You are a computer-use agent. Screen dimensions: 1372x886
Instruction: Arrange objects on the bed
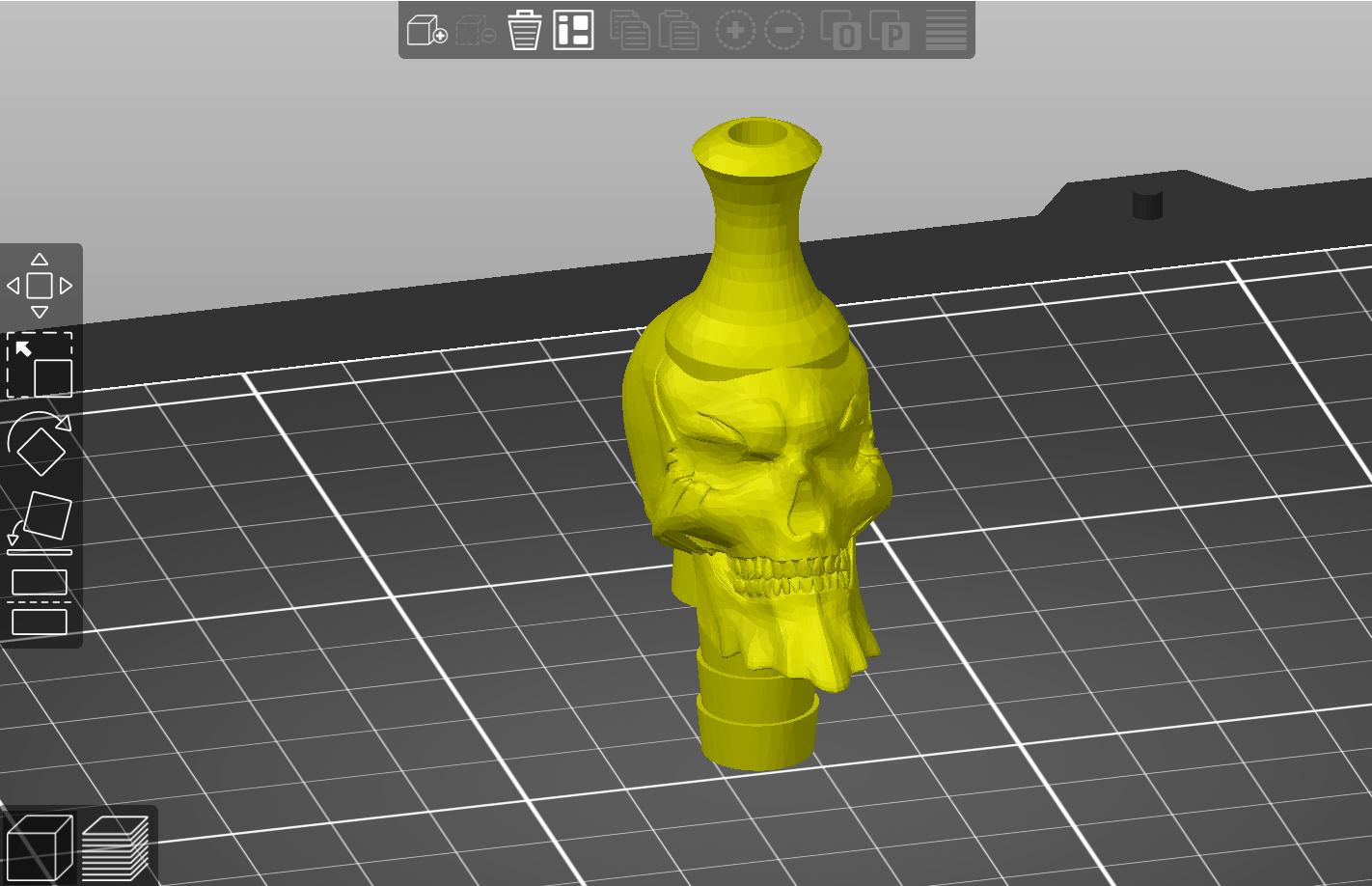pos(573,30)
